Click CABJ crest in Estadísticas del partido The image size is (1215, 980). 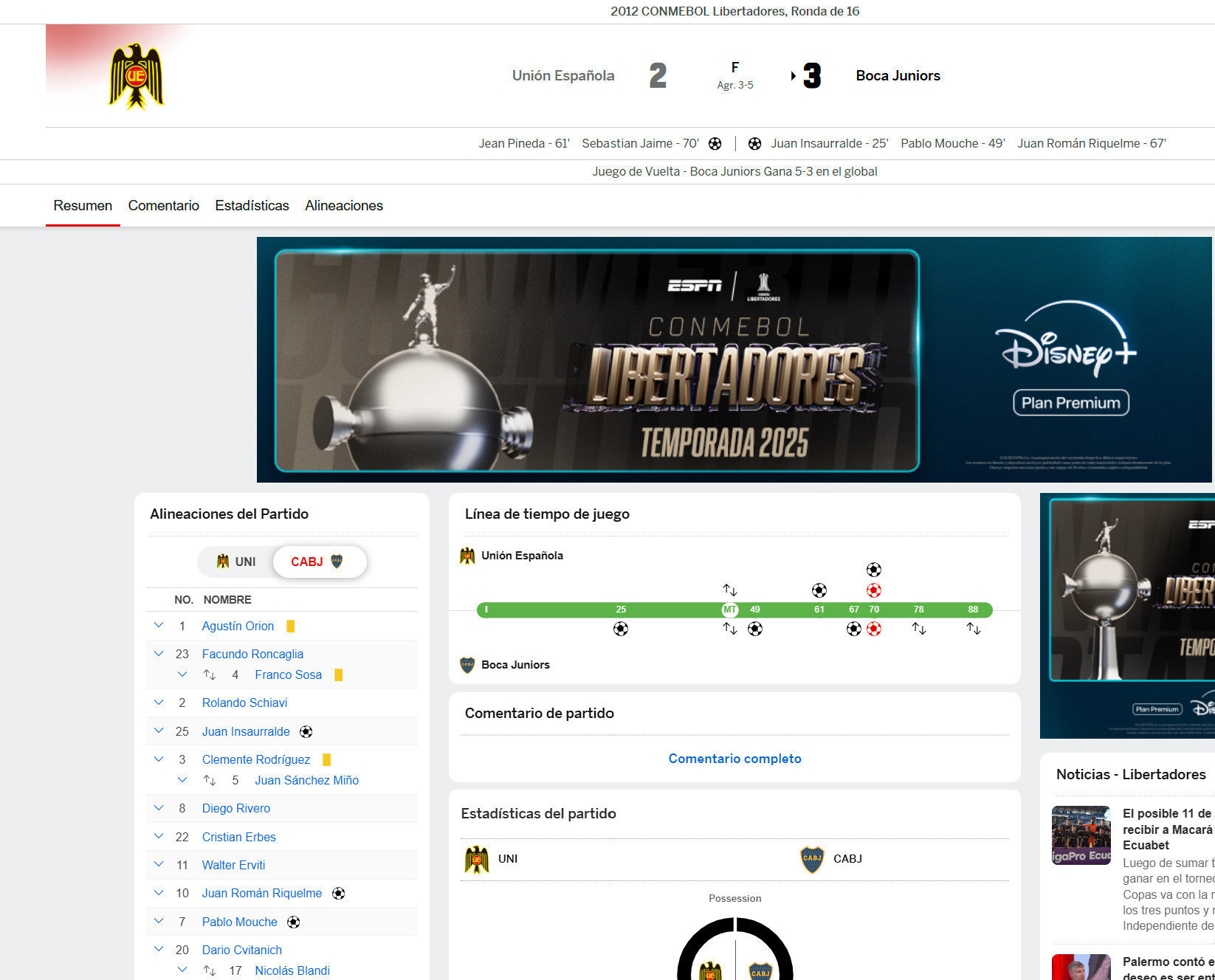click(812, 860)
